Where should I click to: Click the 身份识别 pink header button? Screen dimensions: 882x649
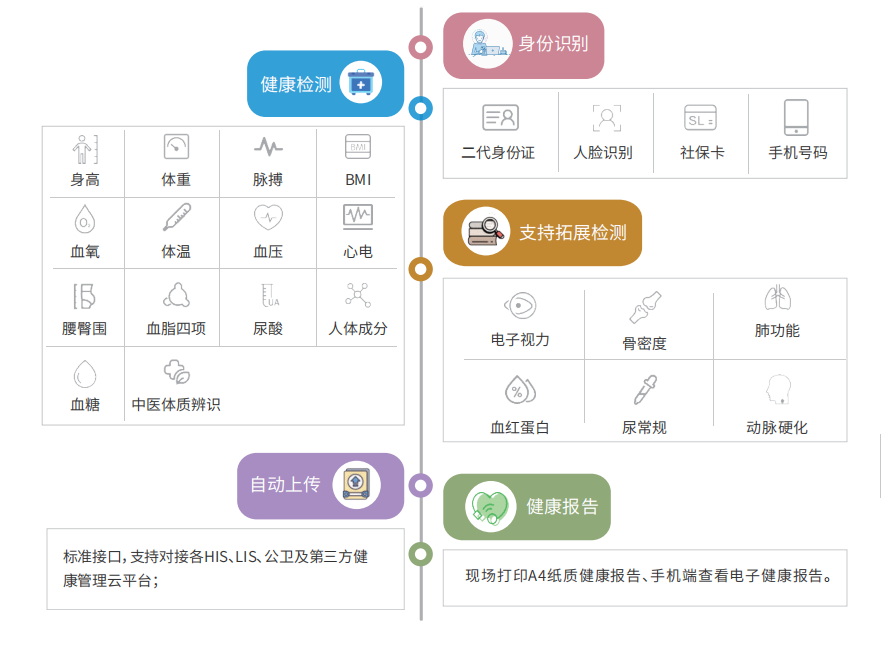pyautogui.click(x=523, y=45)
